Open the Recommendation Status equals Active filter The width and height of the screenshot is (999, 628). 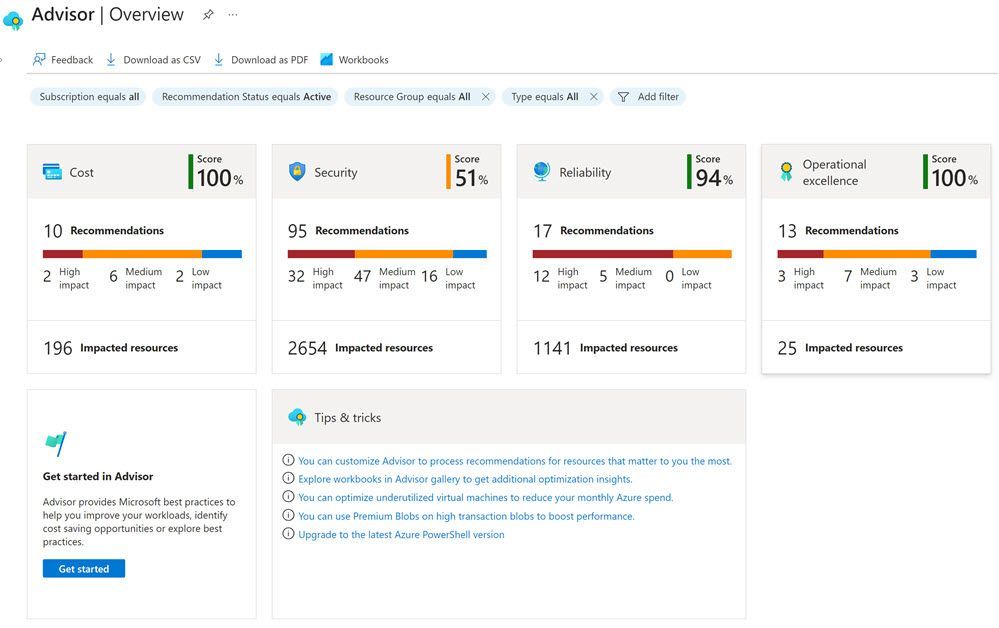tap(246, 97)
